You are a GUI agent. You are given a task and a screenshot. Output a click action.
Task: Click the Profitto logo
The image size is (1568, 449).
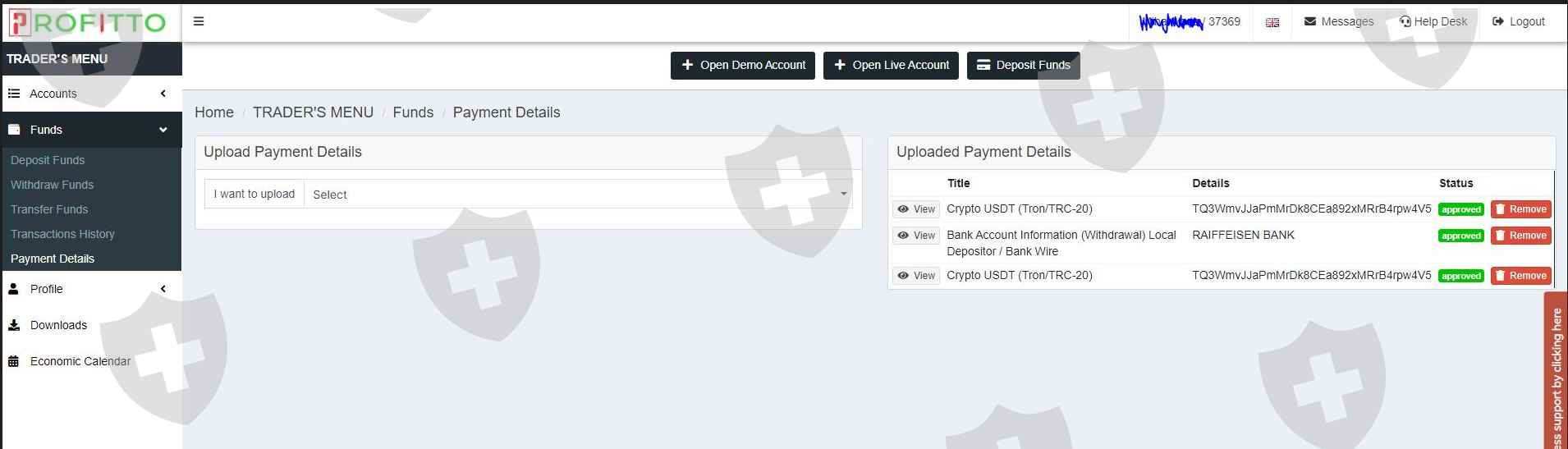click(x=87, y=23)
